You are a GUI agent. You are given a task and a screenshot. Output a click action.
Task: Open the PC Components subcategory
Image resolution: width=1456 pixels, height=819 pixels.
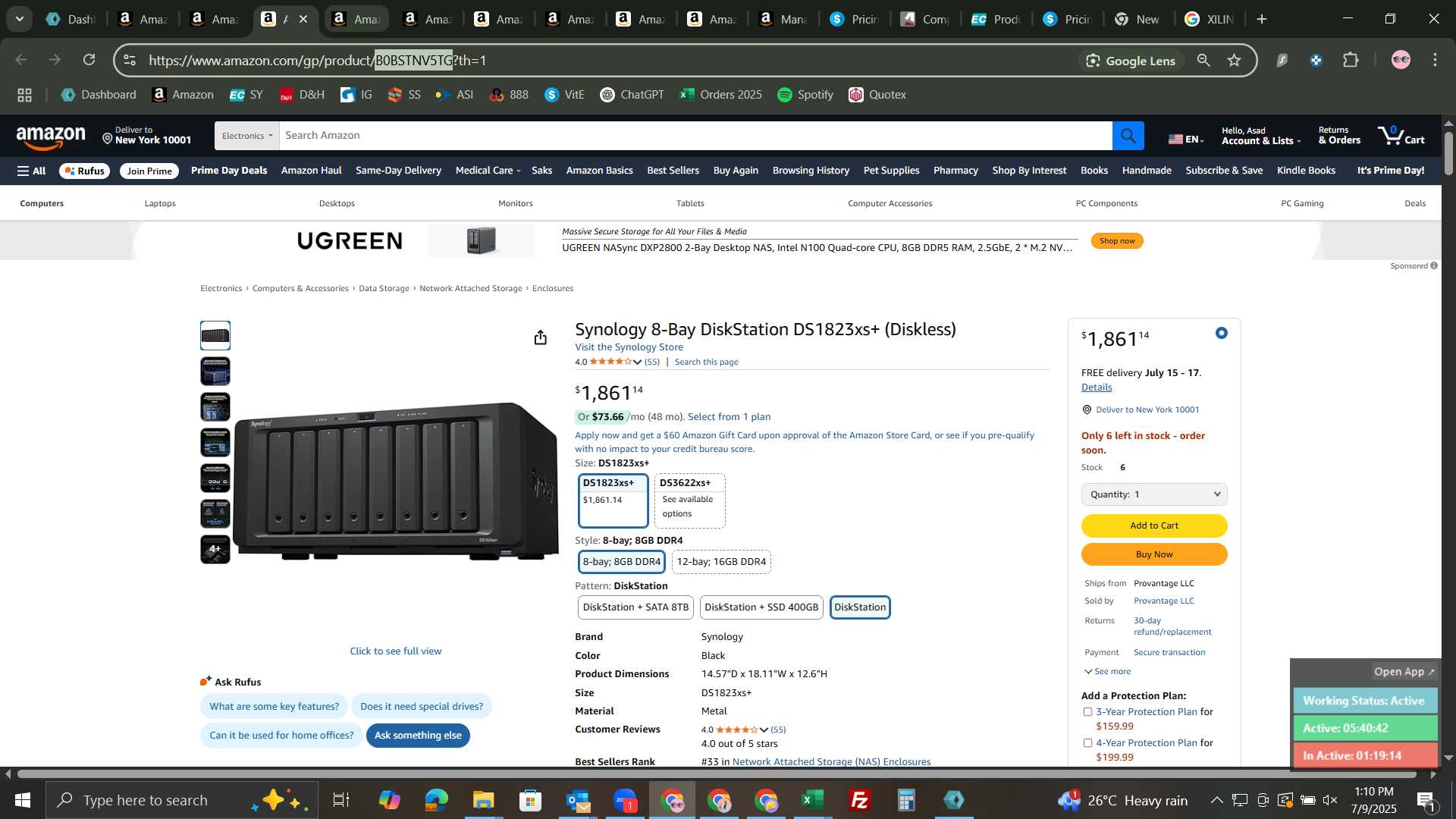(x=1106, y=203)
